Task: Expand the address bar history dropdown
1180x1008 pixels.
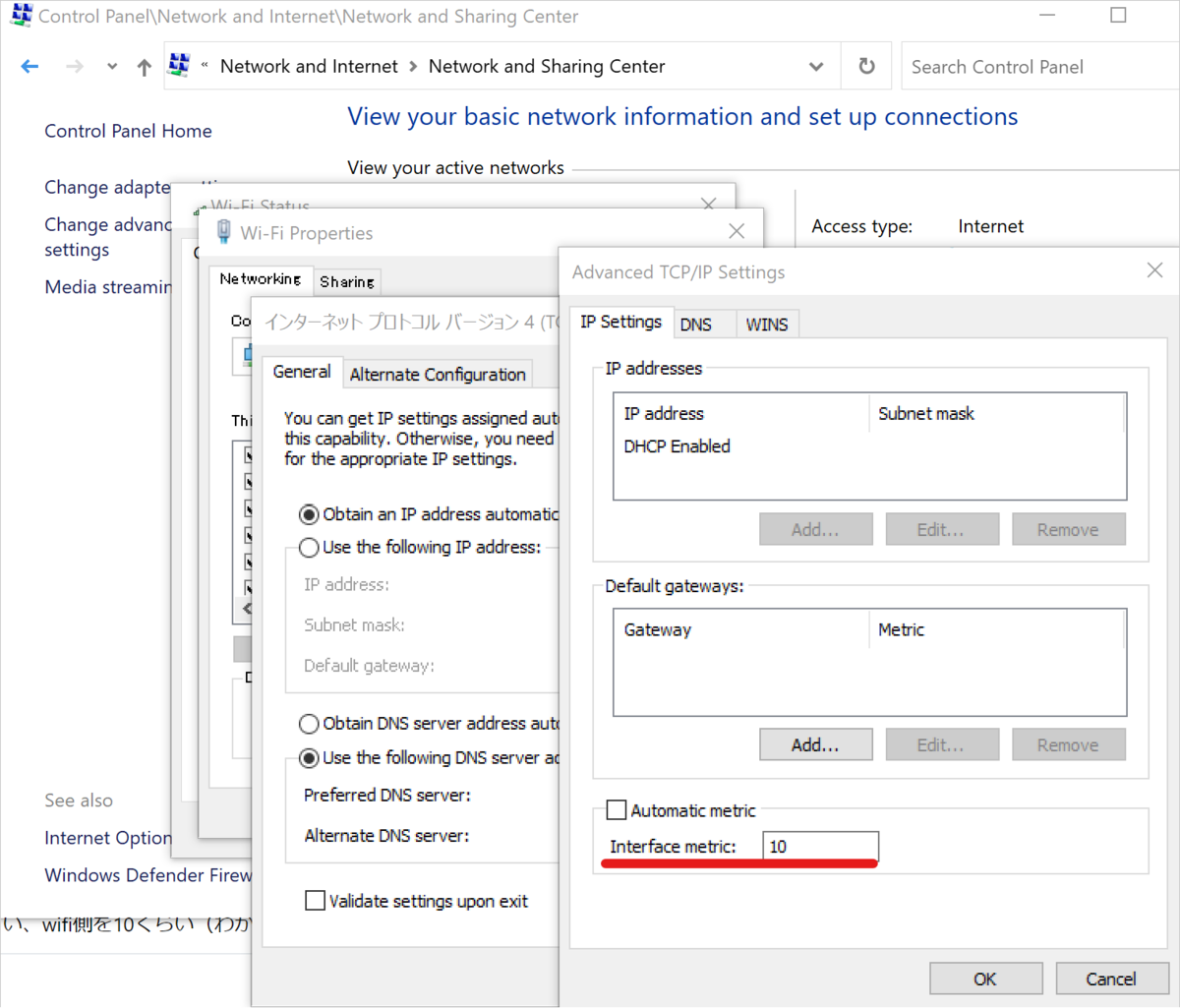Action: click(816, 67)
